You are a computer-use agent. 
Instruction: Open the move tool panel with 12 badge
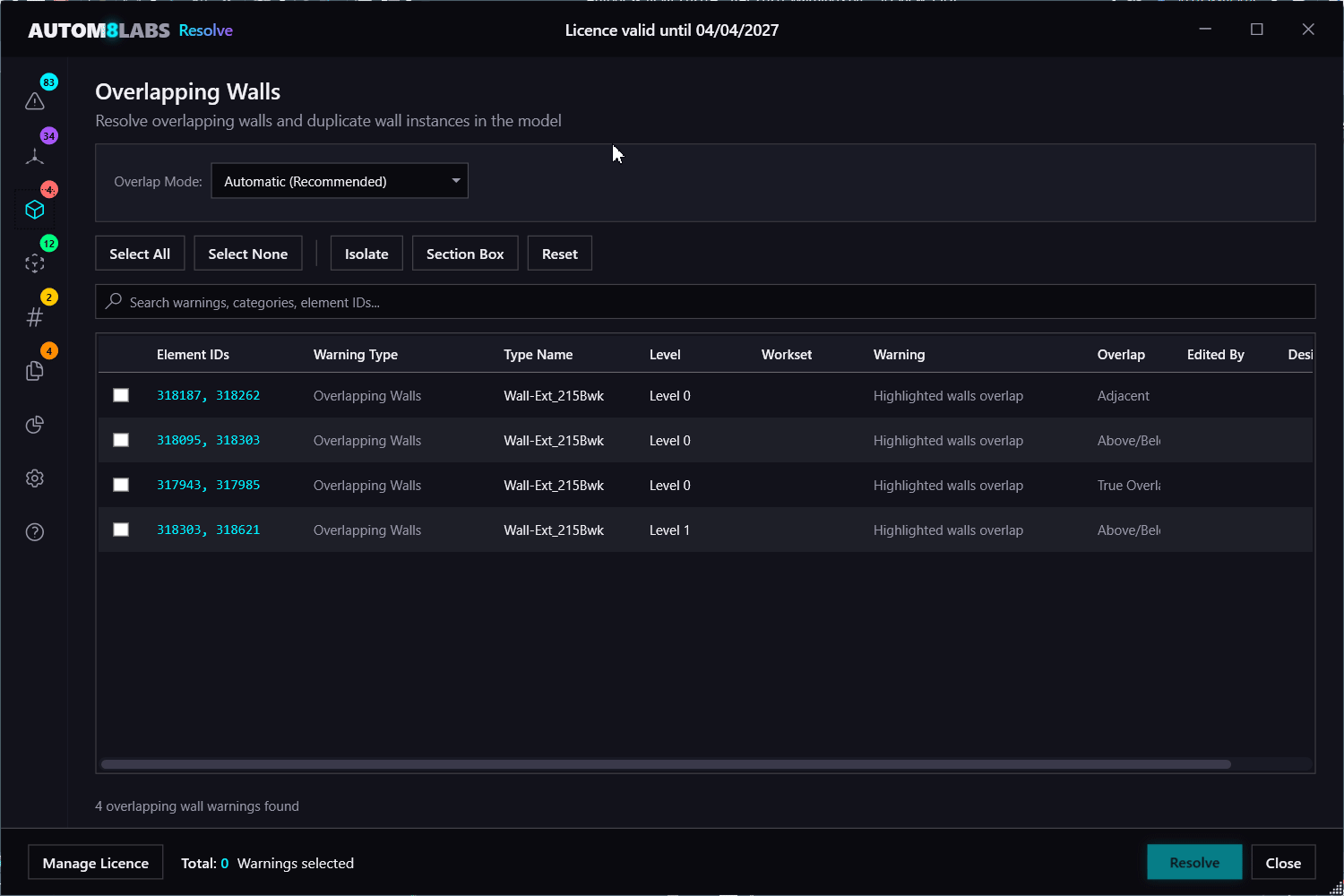coord(34,263)
